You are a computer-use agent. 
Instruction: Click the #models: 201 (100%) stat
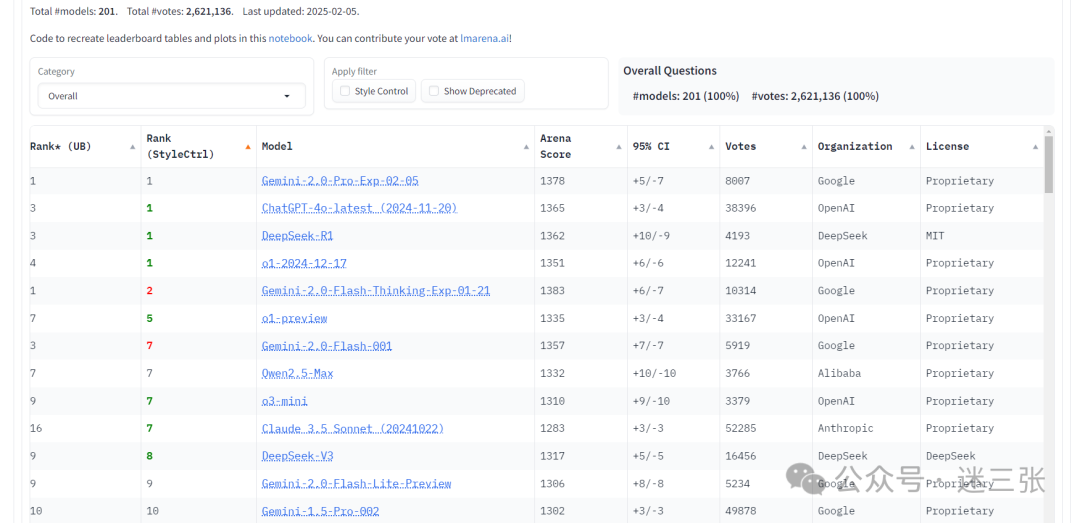[x=685, y=96]
